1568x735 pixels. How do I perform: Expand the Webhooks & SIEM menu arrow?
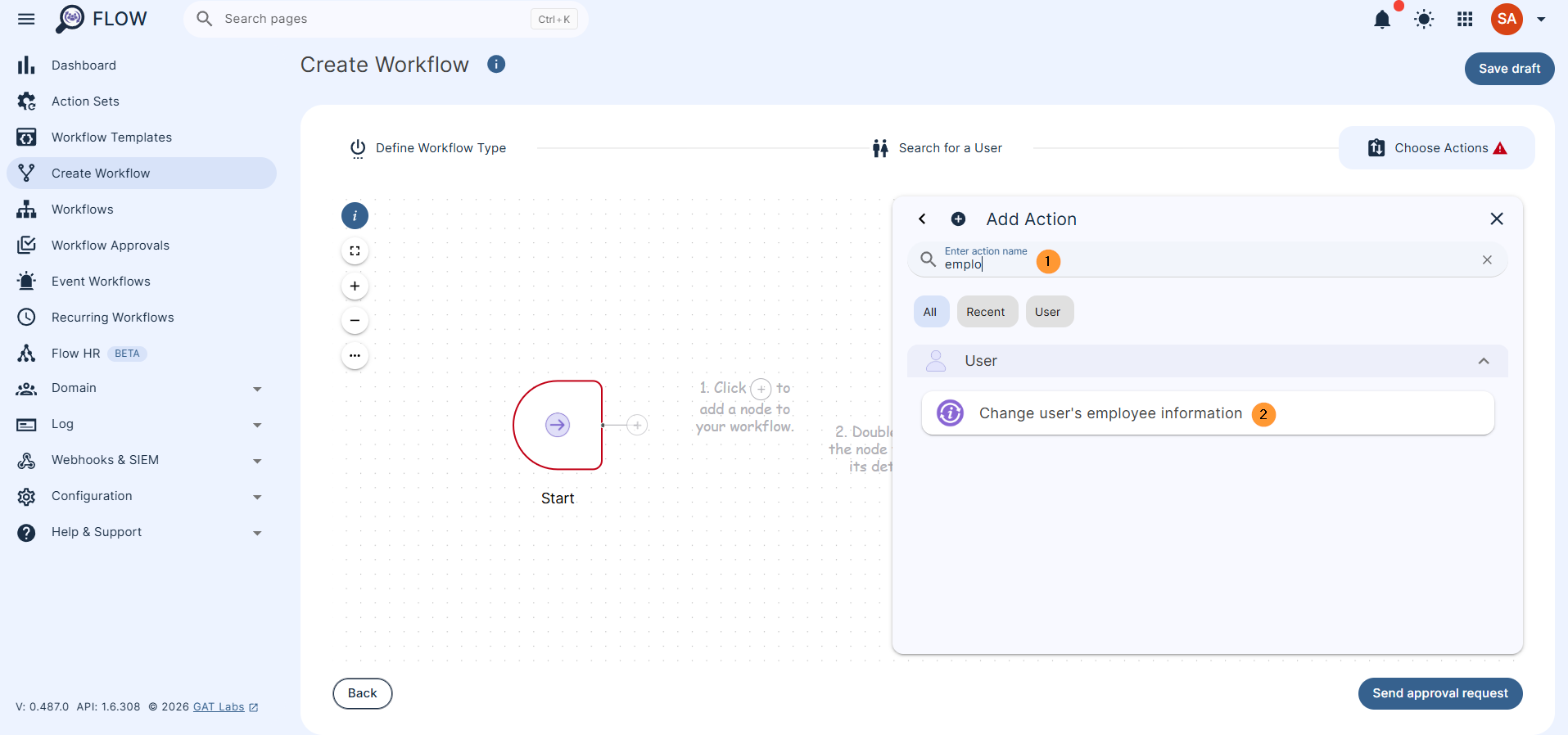click(x=257, y=461)
